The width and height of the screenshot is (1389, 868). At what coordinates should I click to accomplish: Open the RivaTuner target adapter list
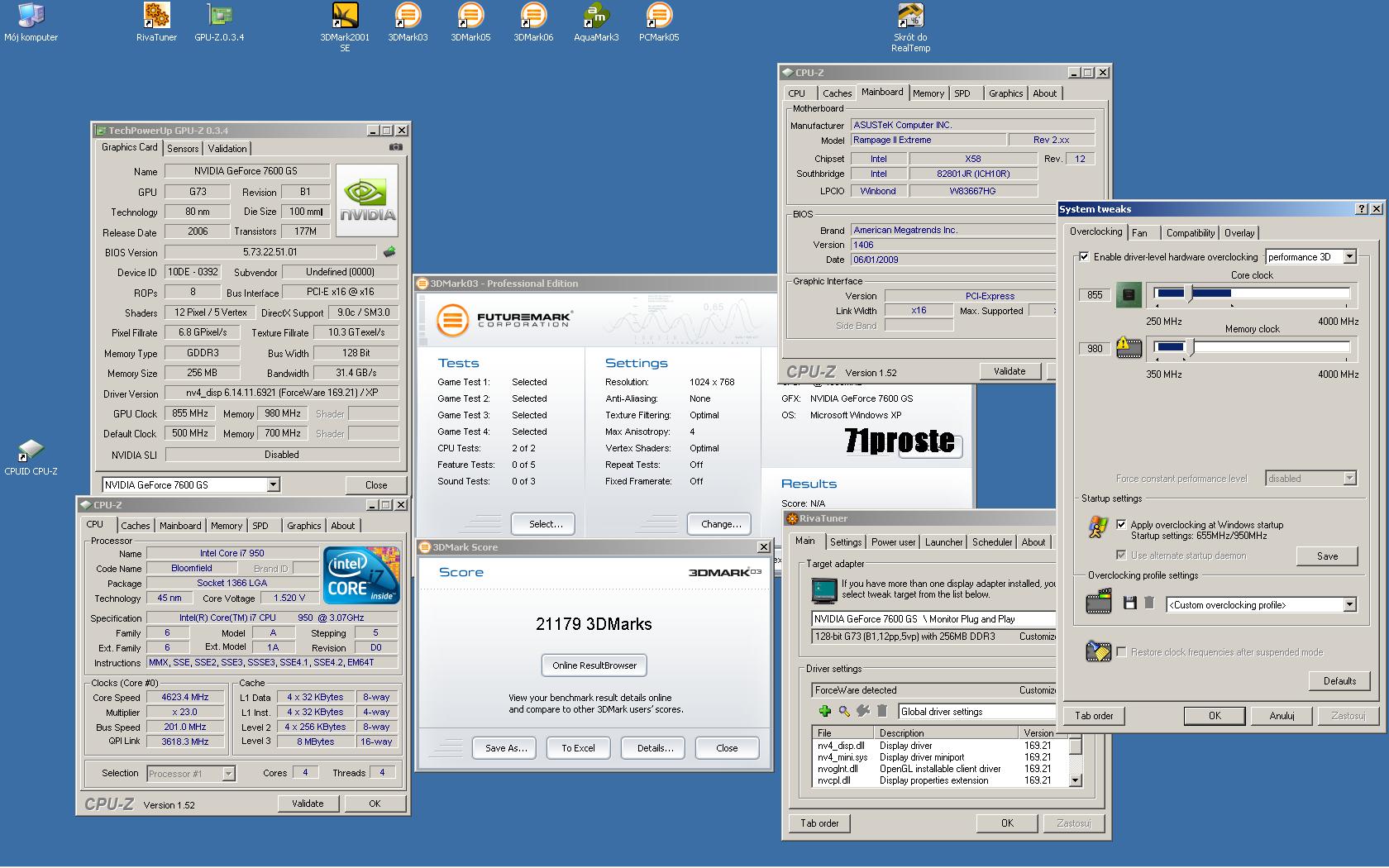(x=934, y=619)
